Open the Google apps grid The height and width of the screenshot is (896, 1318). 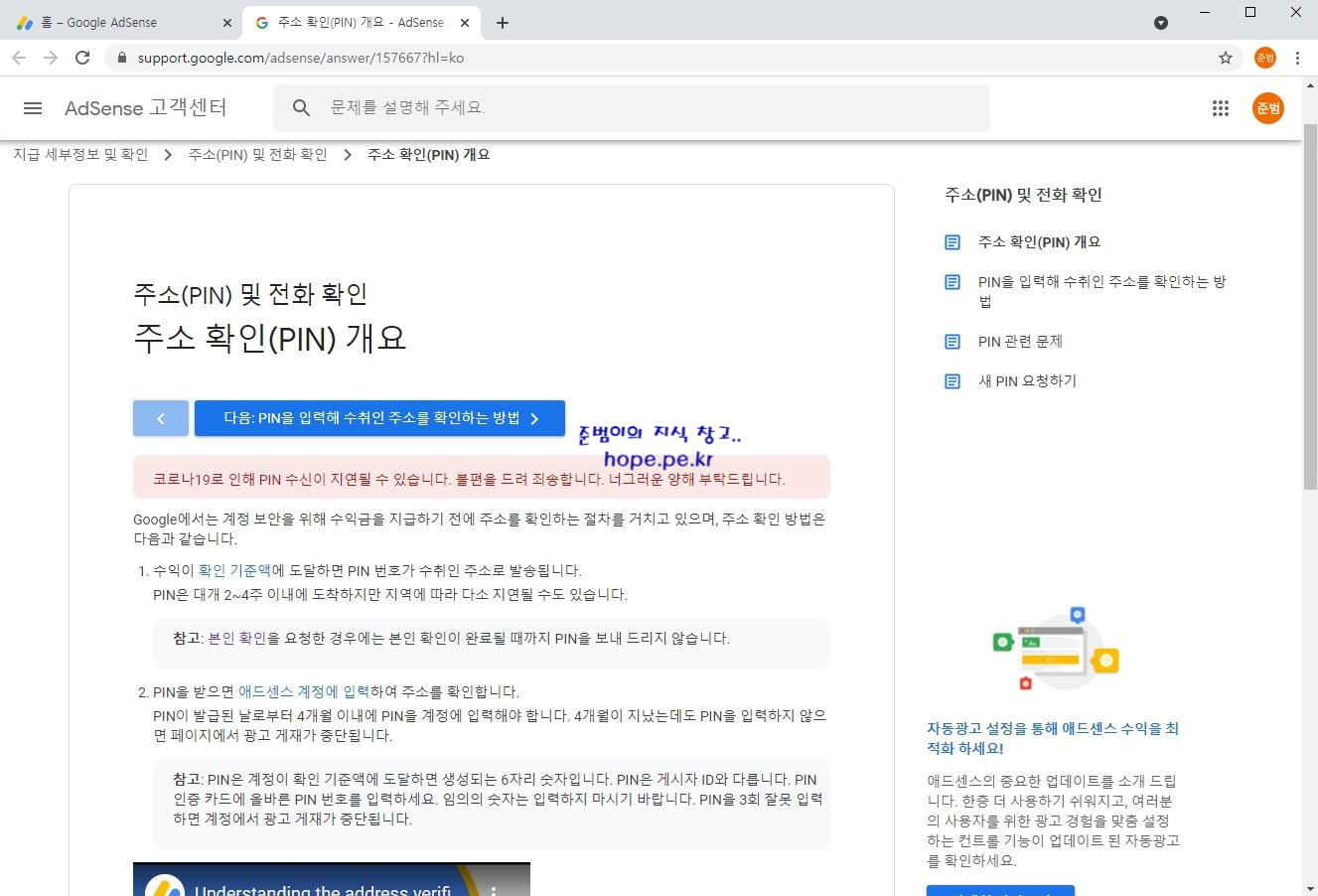pyautogui.click(x=1221, y=108)
